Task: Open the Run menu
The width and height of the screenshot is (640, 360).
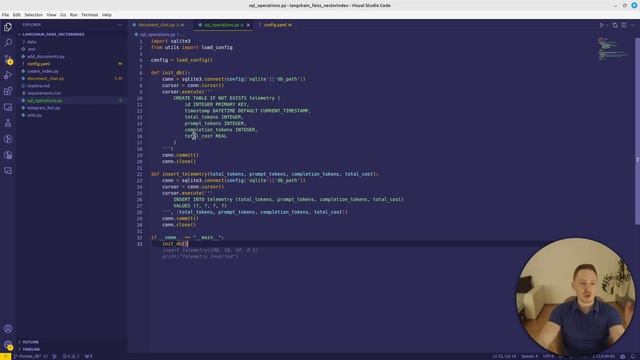Action: tap(73, 15)
